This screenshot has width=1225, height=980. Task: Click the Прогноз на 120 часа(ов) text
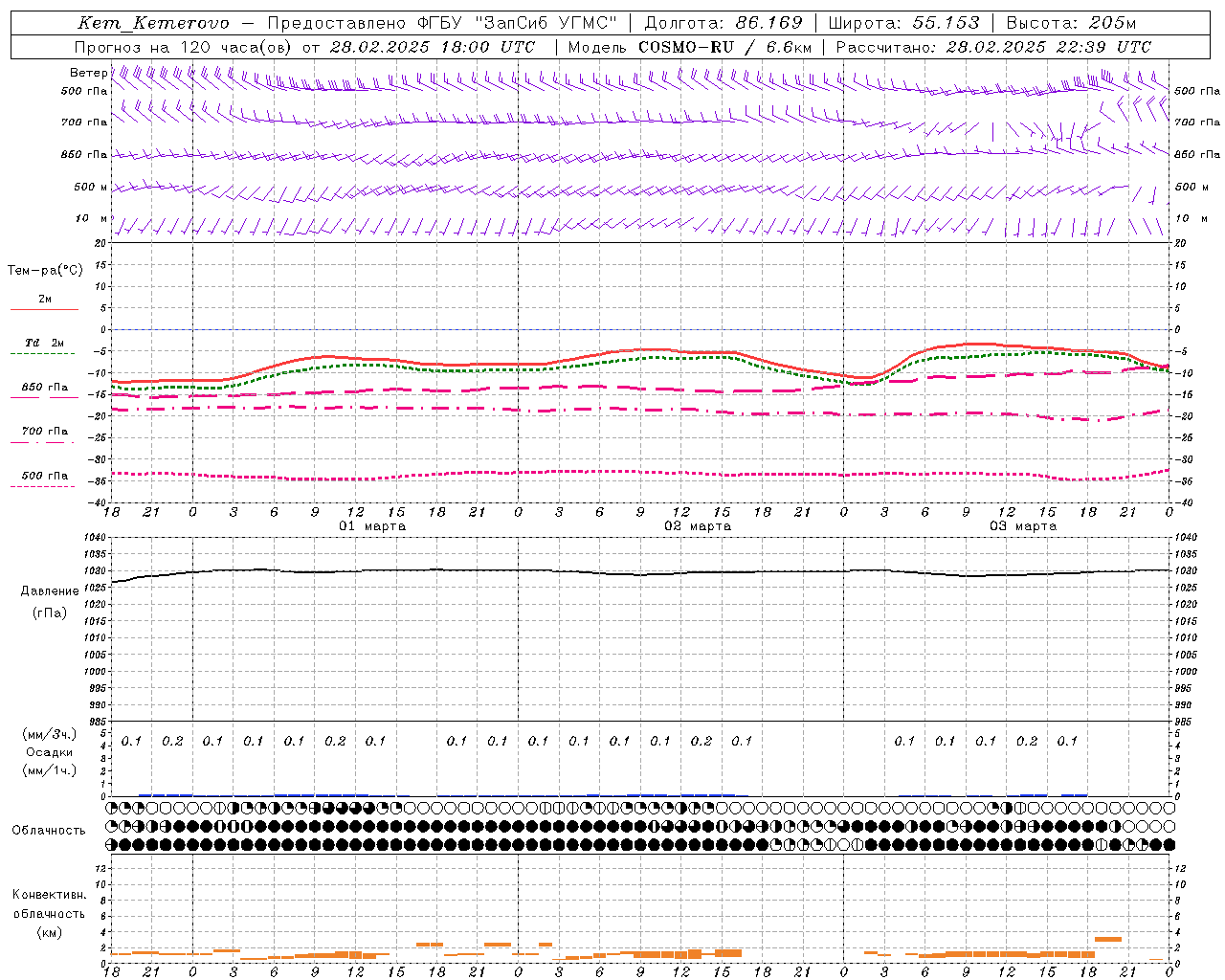point(184,47)
